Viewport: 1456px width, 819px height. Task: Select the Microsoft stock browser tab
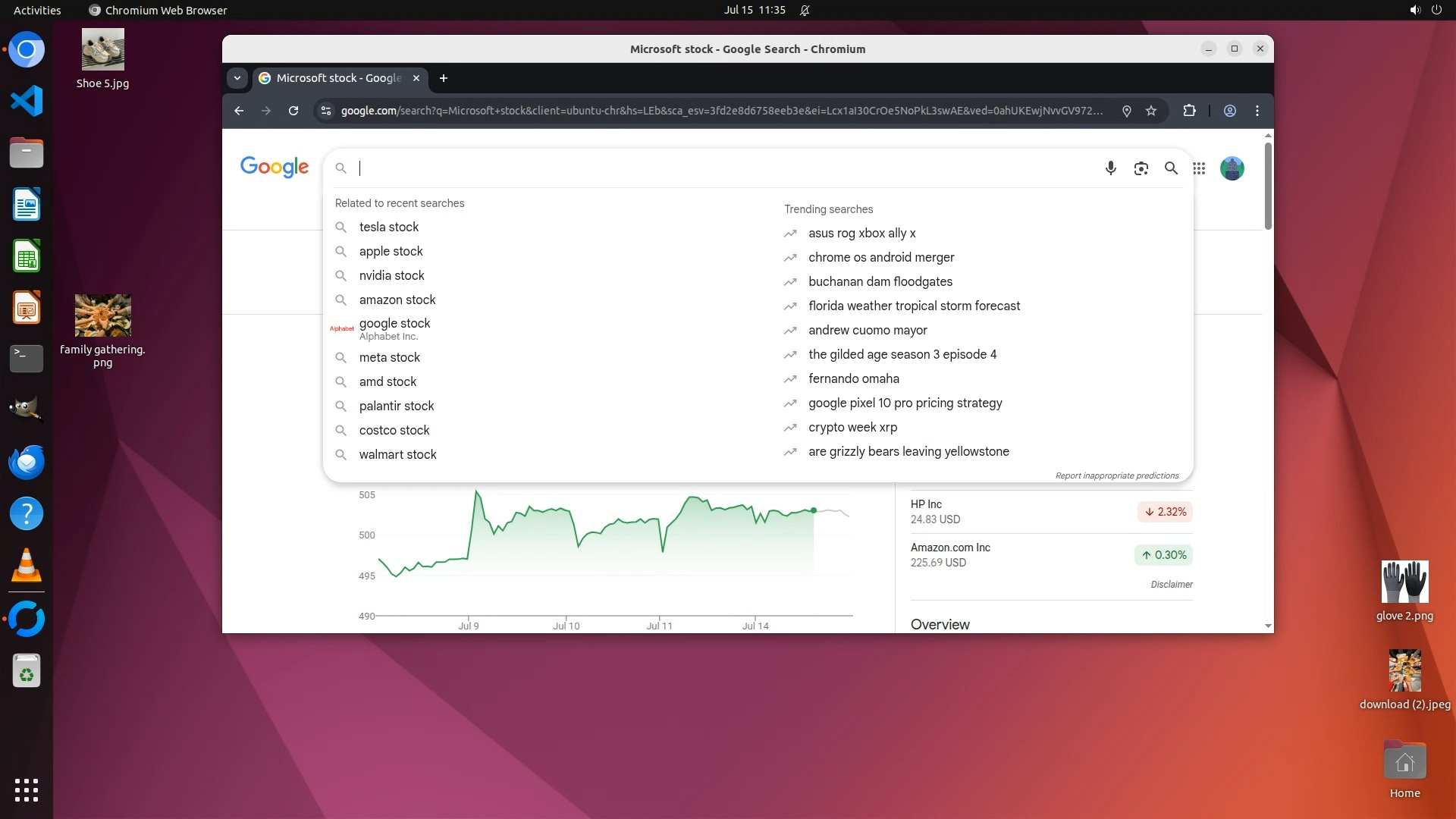337,78
